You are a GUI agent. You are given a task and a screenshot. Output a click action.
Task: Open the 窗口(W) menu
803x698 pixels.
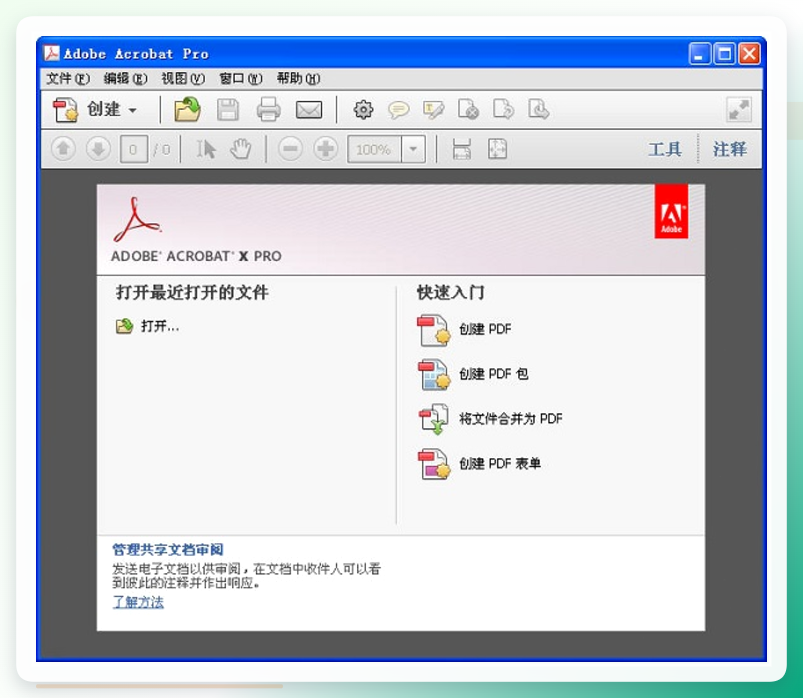(x=241, y=78)
